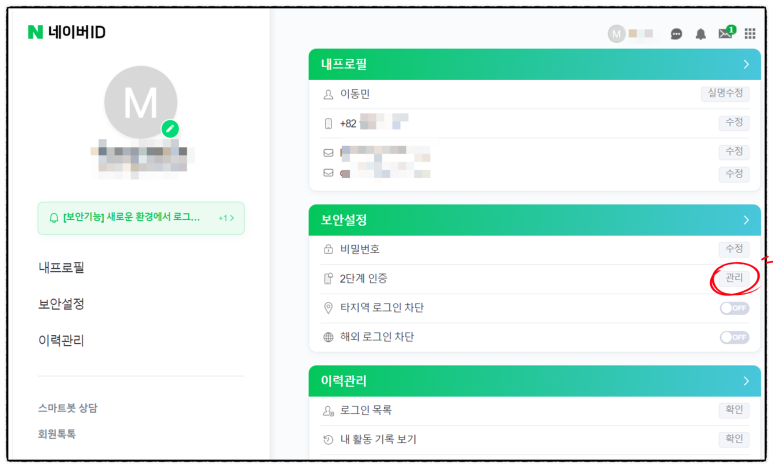
Task: Click the green pencil edit profile photo icon
Action: [170, 129]
